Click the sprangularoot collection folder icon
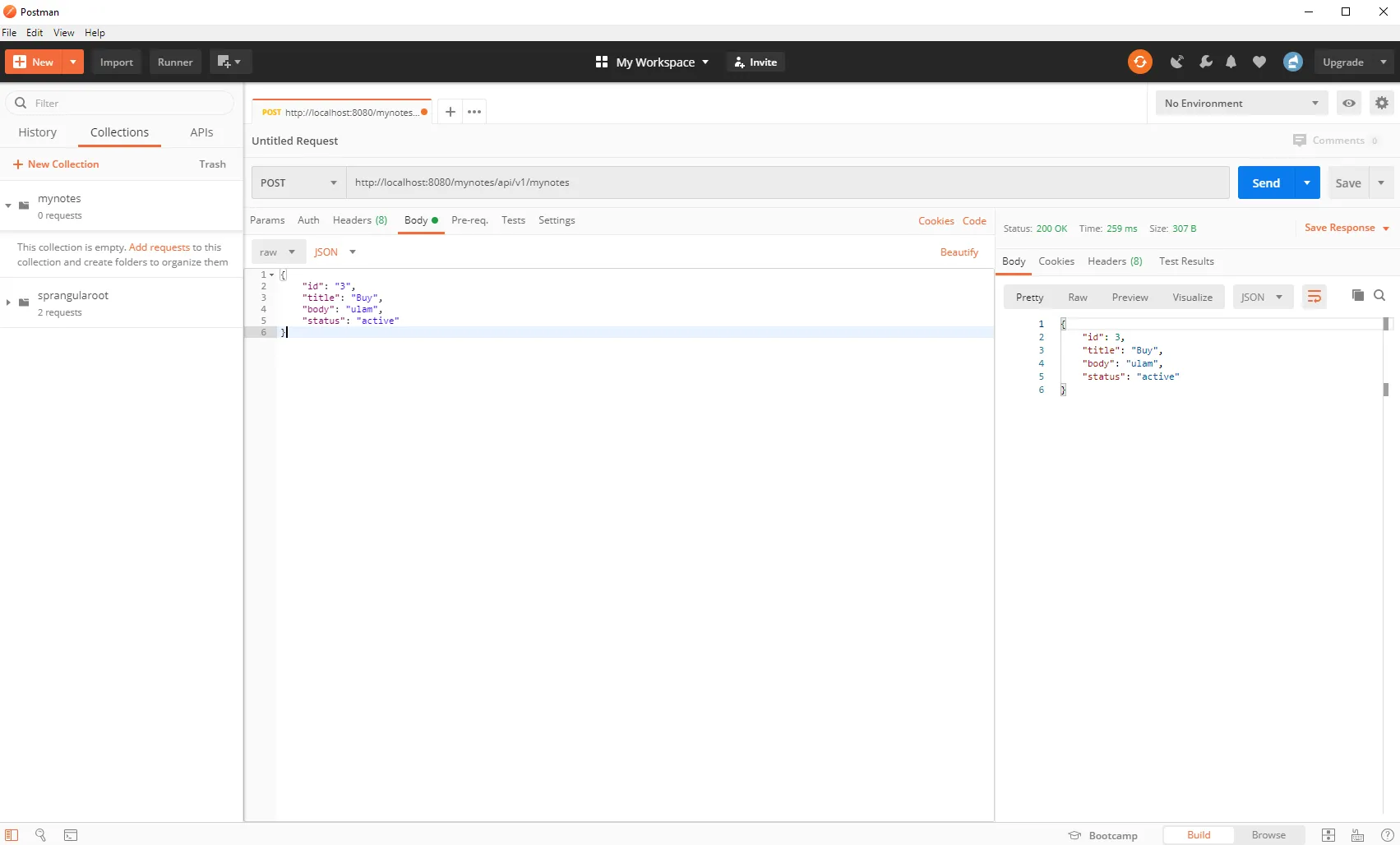1400x845 pixels. pyautogui.click(x=24, y=302)
